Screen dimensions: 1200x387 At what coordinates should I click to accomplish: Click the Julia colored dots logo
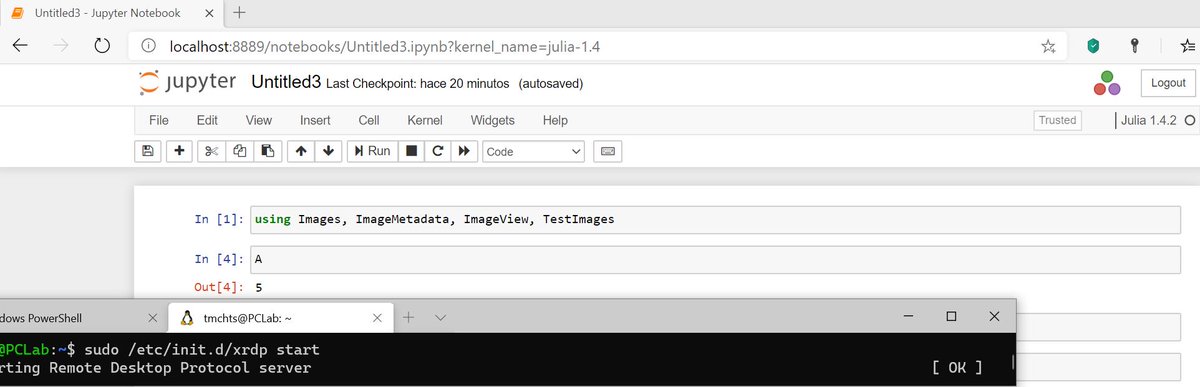[x=1106, y=83]
